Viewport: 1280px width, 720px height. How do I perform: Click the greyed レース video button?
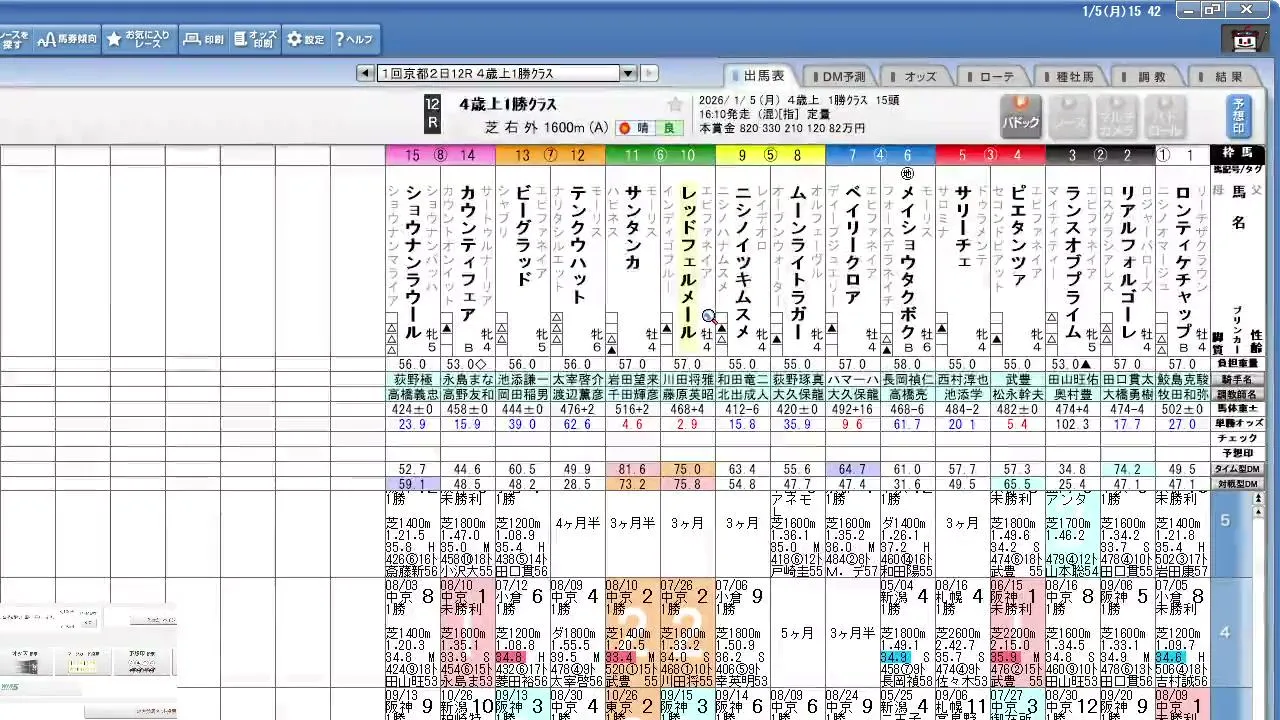[x=1069, y=116]
